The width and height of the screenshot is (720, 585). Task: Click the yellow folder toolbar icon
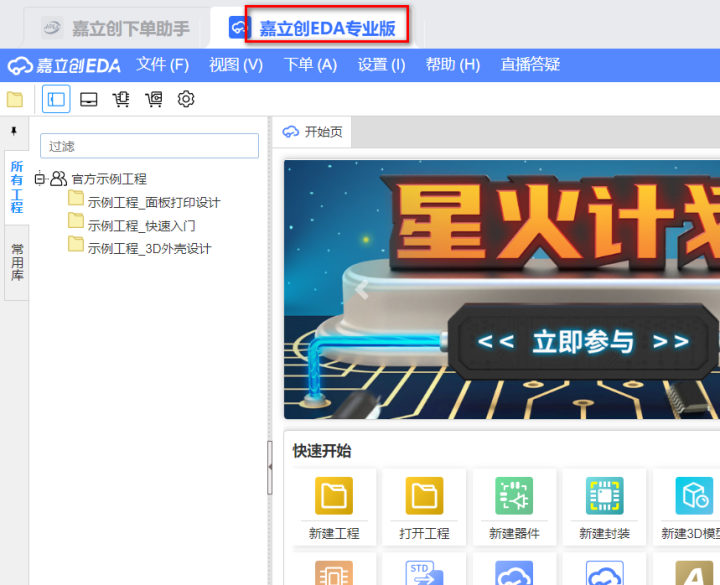pos(15,99)
